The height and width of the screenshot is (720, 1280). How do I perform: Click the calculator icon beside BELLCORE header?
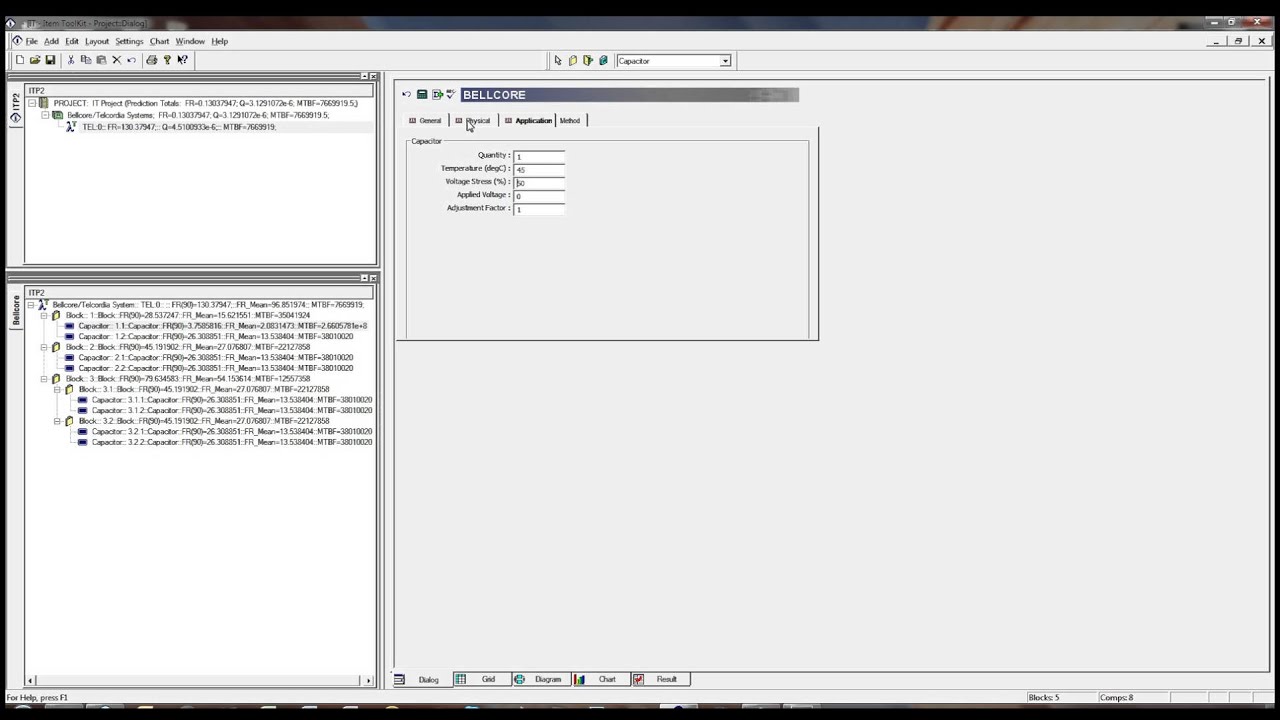pos(422,95)
